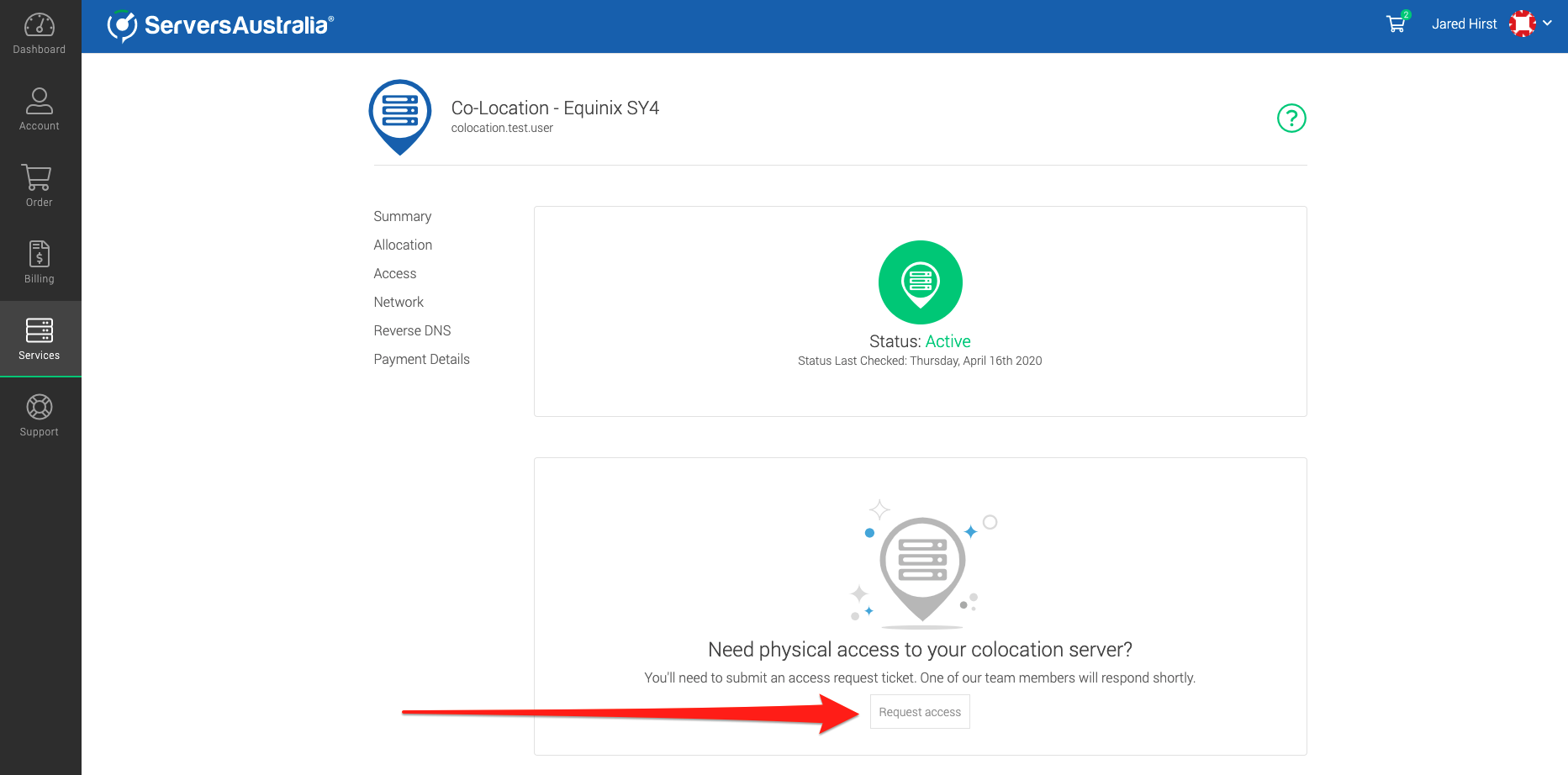Go to Account in the sidebar
The width and height of the screenshot is (1568, 775).
coord(40,101)
